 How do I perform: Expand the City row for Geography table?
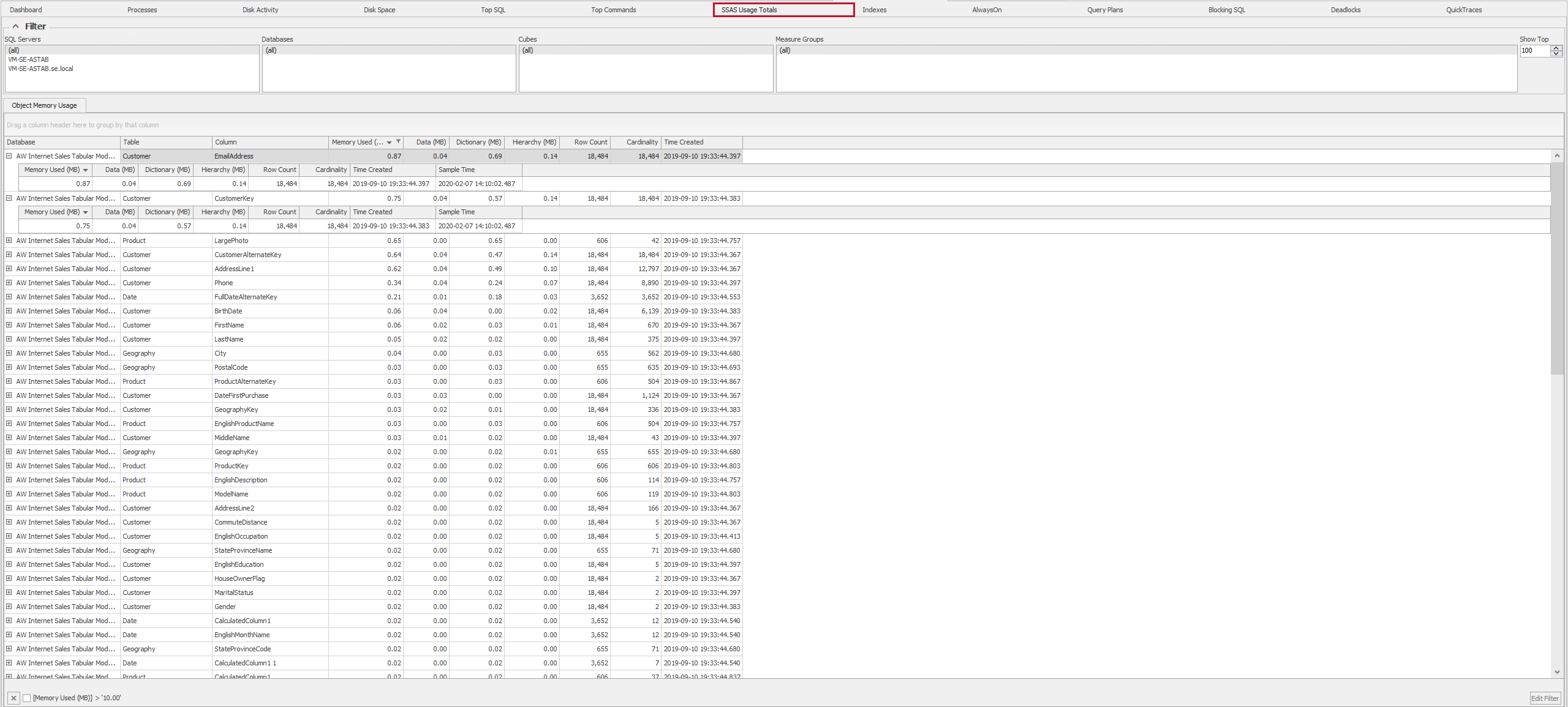9,353
